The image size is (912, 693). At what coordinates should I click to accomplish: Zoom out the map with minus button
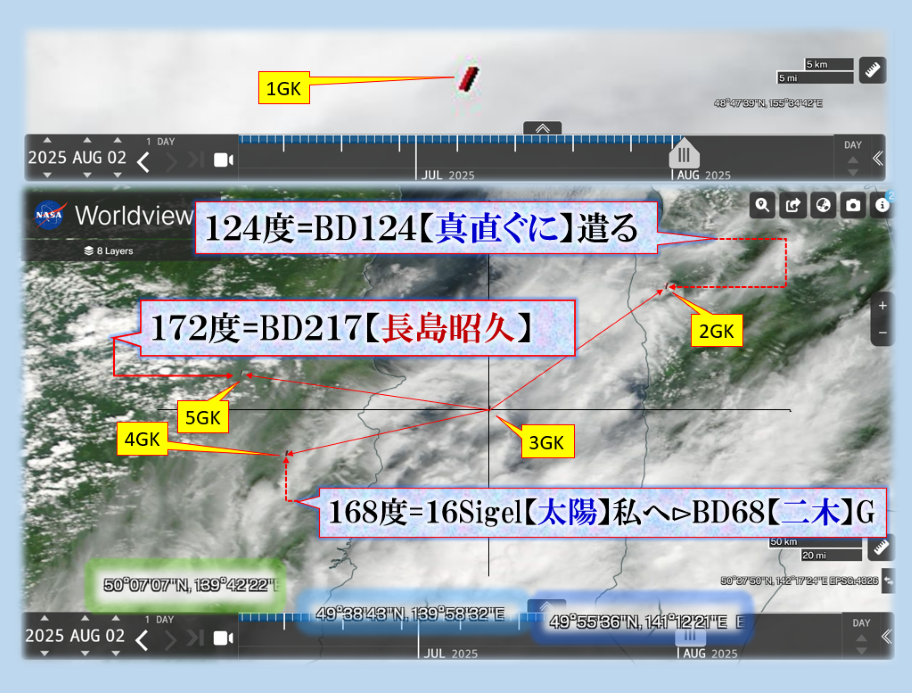882,332
